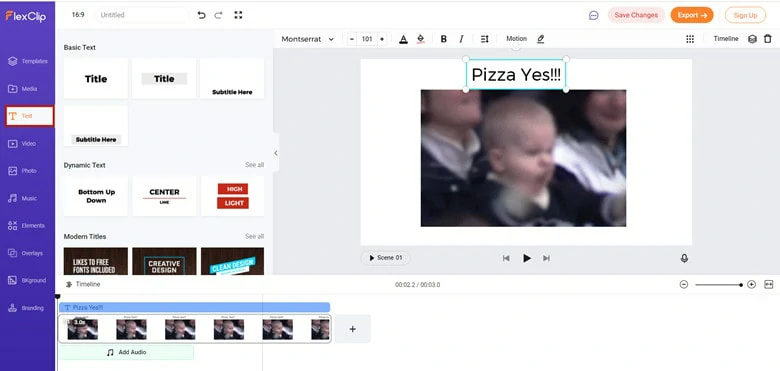Click the redo arrow icon

[218, 15]
